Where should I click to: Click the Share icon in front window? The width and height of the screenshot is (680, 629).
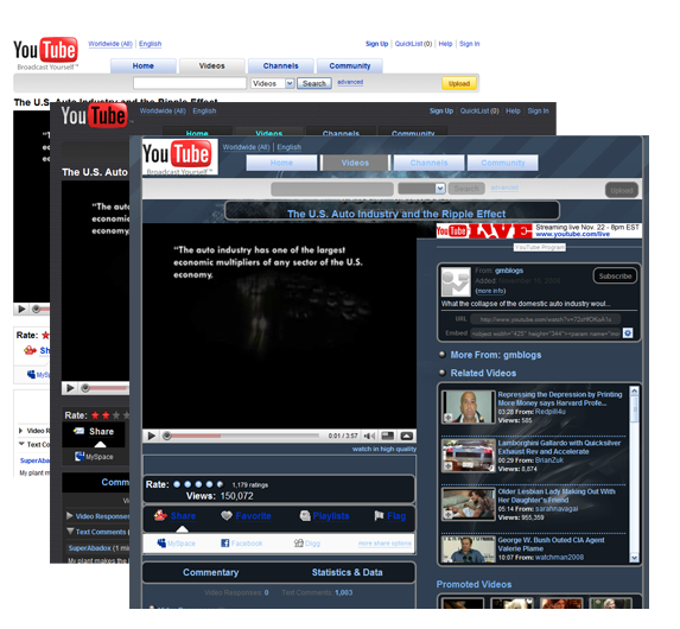pos(160,515)
